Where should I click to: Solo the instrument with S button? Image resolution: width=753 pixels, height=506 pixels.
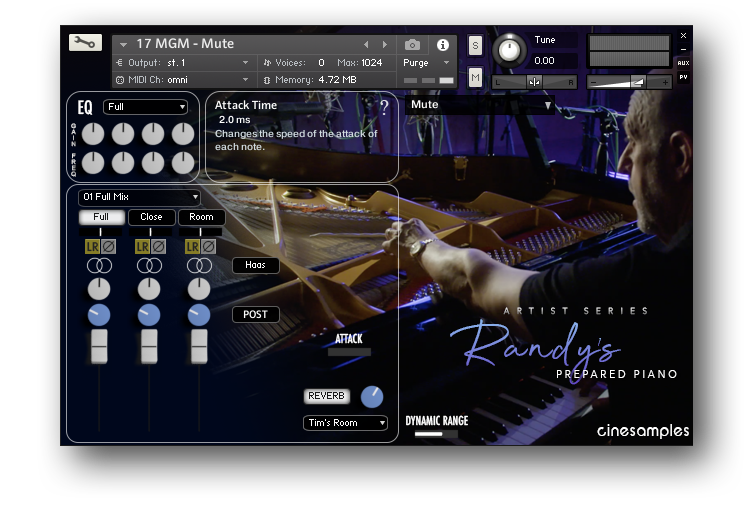pyautogui.click(x=475, y=46)
